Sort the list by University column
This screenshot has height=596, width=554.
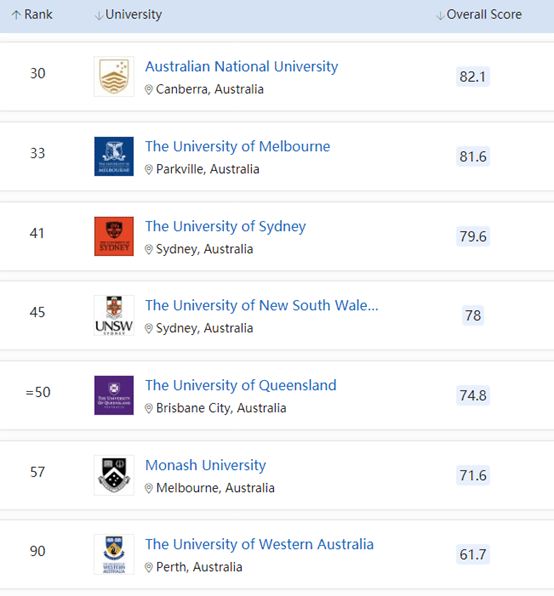pyautogui.click(x=128, y=14)
